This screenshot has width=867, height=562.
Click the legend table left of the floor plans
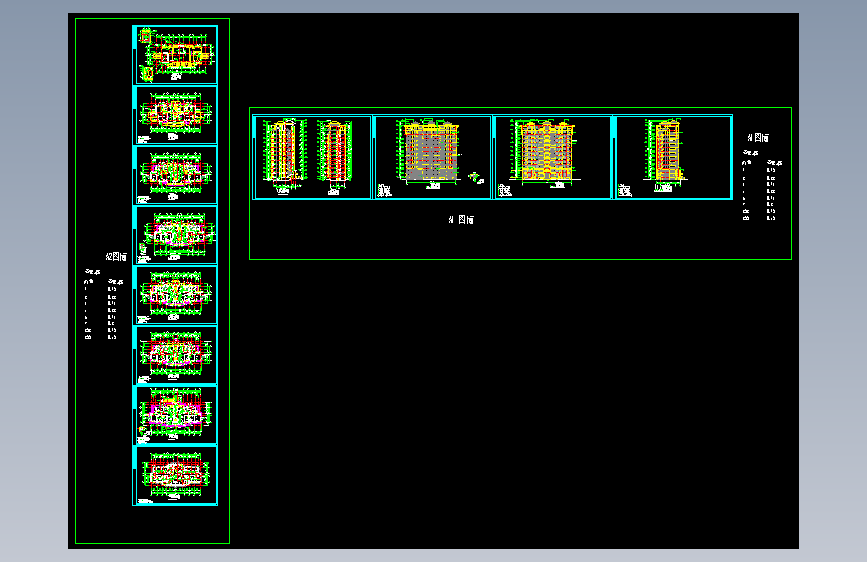[x=103, y=304]
